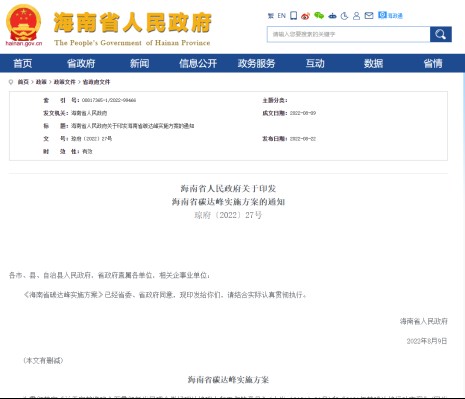Open the 政务服务 navigation menu
Image resolution: width=465 pixels, height=399 pixels.
pos(256,63)
